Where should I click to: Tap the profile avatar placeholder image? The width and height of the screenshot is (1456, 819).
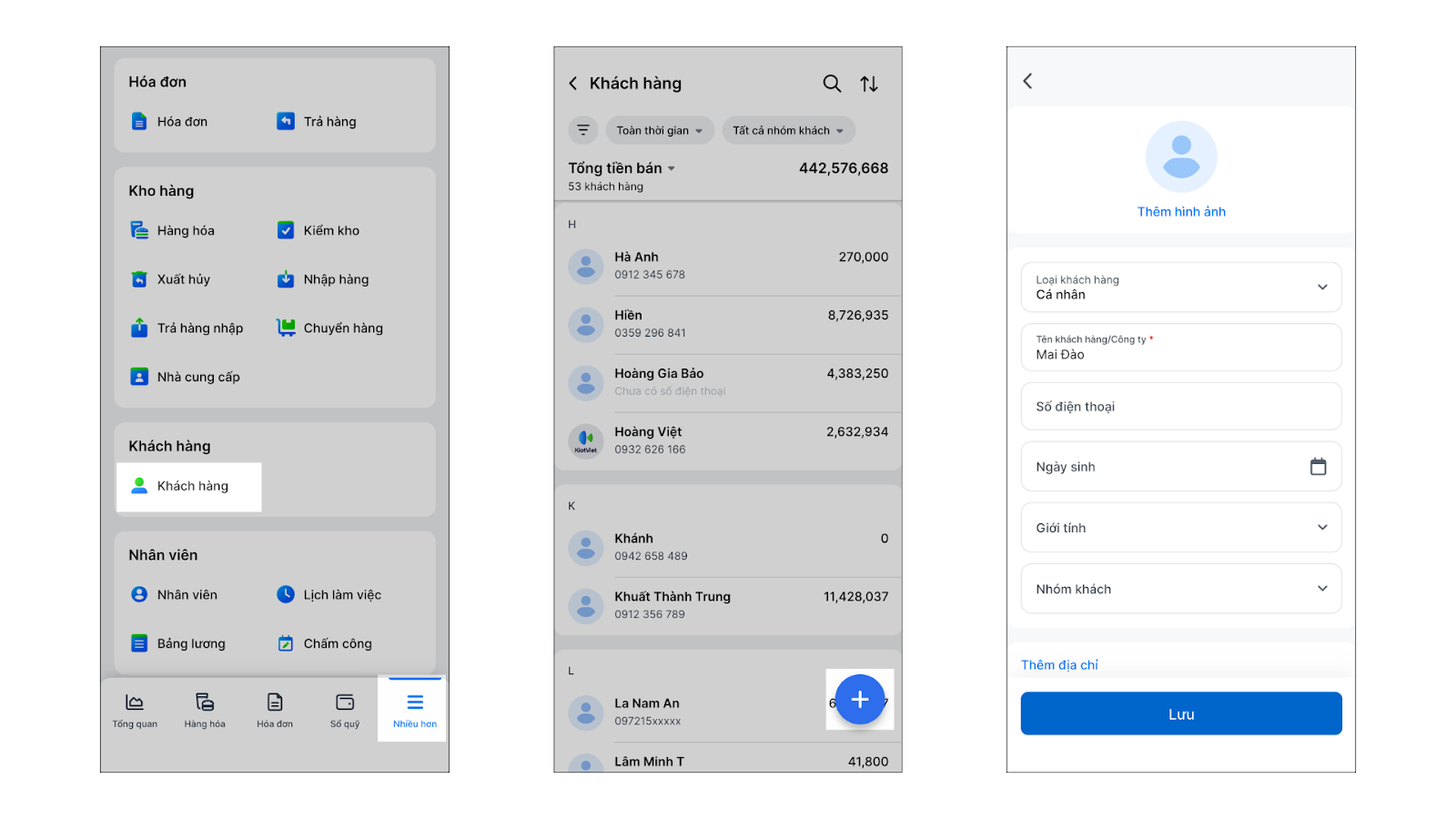point(1181,157)
